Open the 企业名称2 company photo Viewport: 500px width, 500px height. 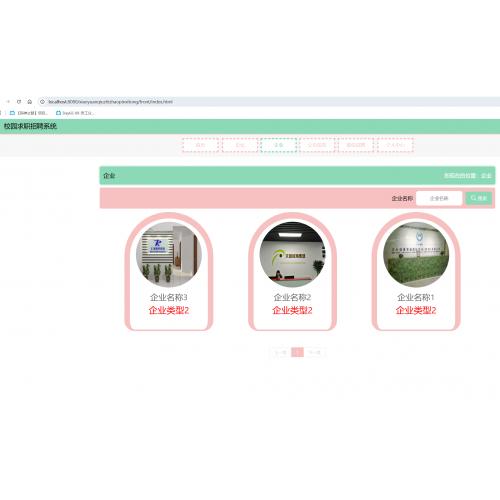coord(292,255)
